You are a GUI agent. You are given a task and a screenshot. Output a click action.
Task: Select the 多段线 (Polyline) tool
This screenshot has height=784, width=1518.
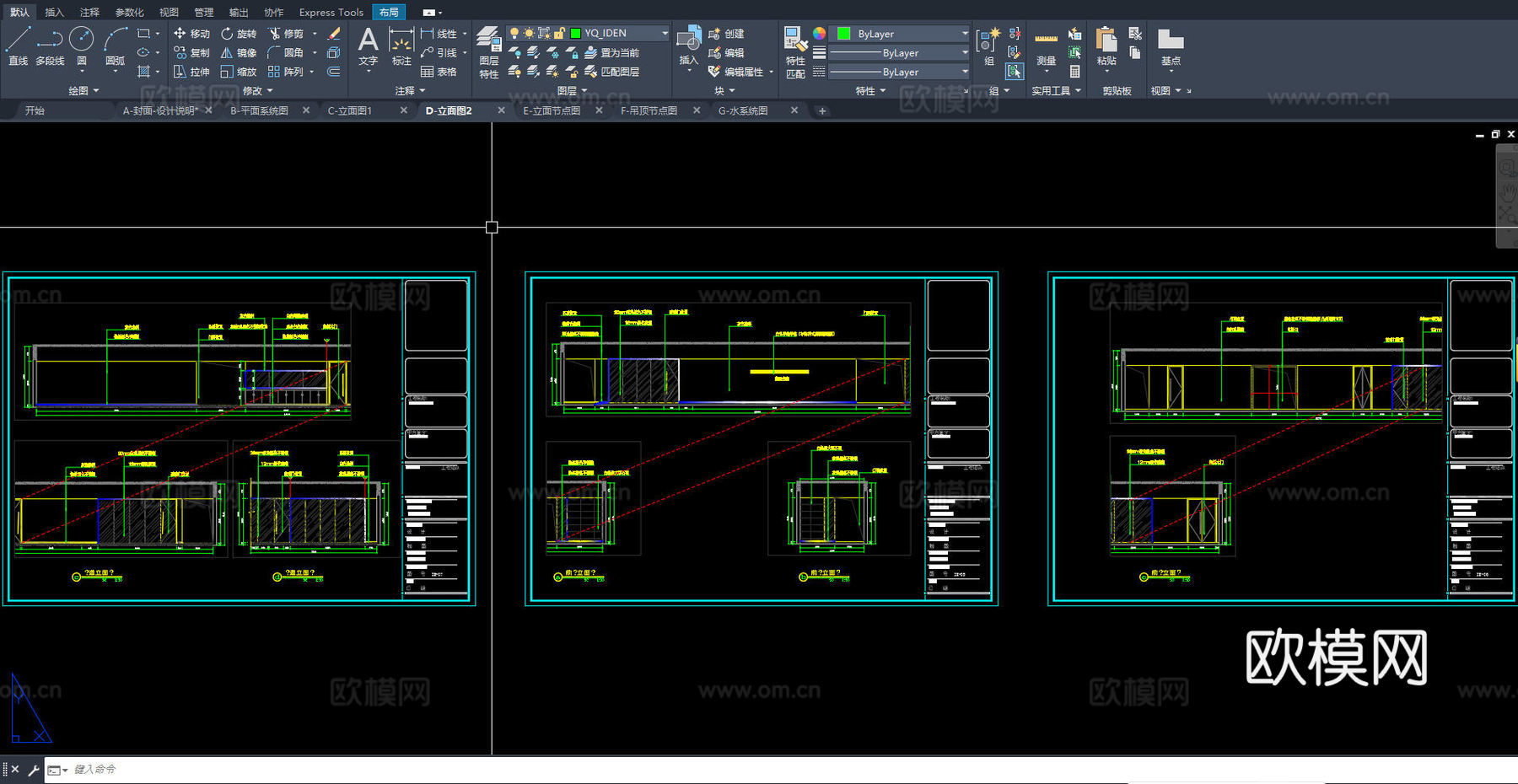50,46
